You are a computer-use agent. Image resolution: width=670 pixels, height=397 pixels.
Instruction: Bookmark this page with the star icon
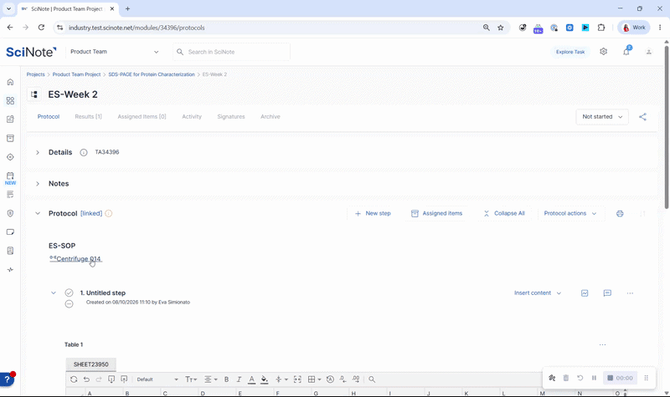click(x=500, y=27)
